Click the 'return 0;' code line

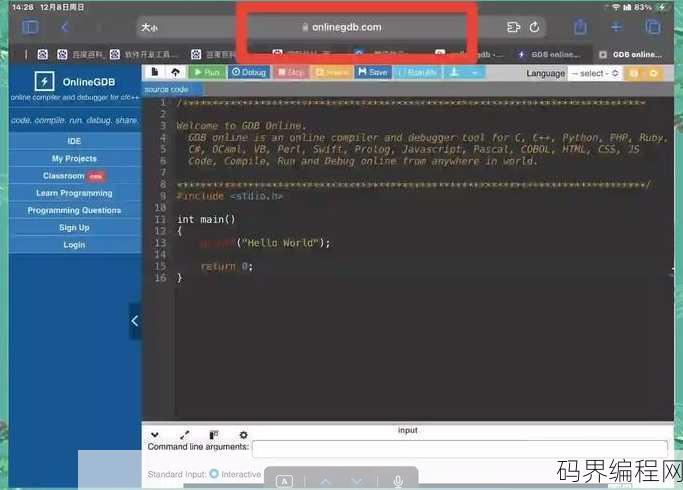(227, 266)
